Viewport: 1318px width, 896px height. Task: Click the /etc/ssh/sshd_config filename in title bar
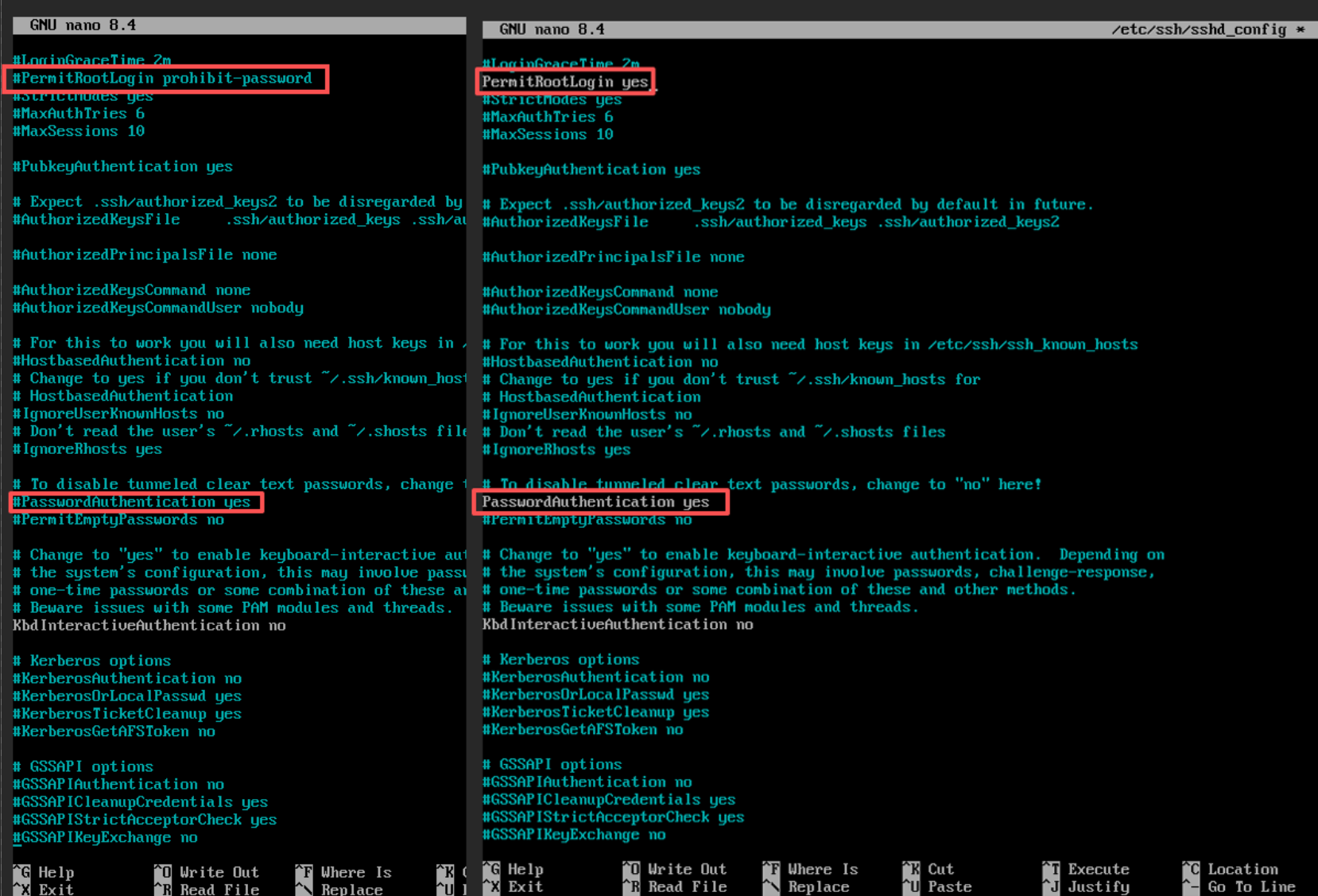click(1198, 29)
